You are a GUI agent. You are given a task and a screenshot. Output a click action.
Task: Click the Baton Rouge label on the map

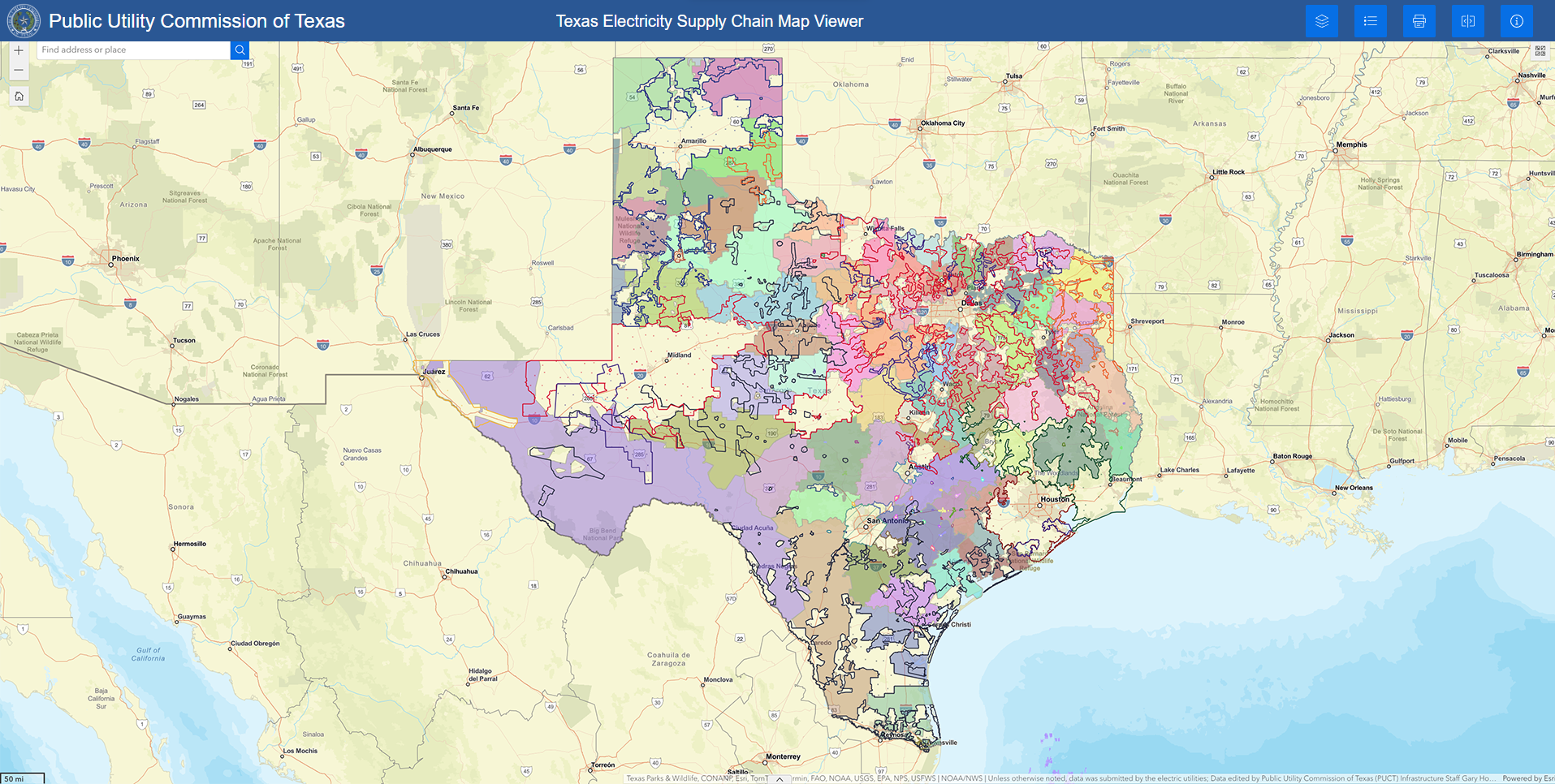click(x=1293, y=456)
